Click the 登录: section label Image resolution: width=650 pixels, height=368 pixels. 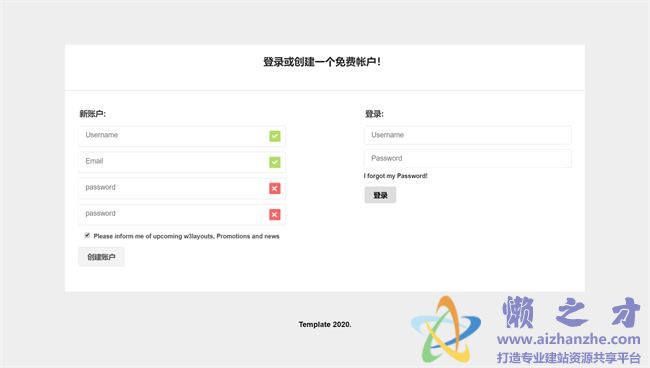(x=374, y=114)
